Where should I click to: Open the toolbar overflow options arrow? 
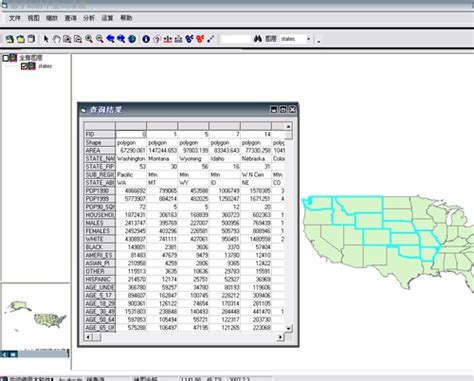(x=319, y=41)
